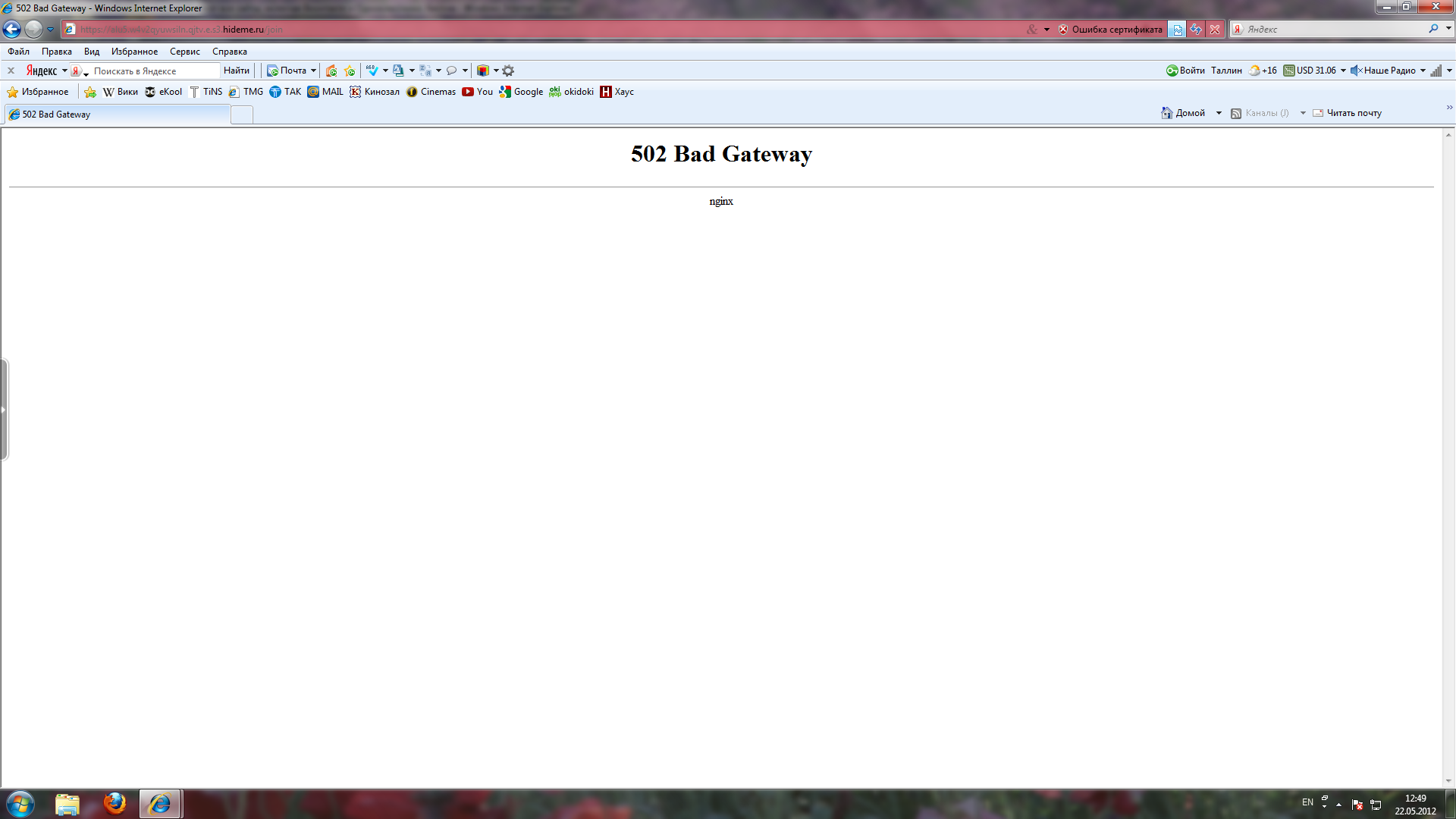Expand the Каналы dropdown arrow
This screenshot has width=1456, height=819.
1302,112
